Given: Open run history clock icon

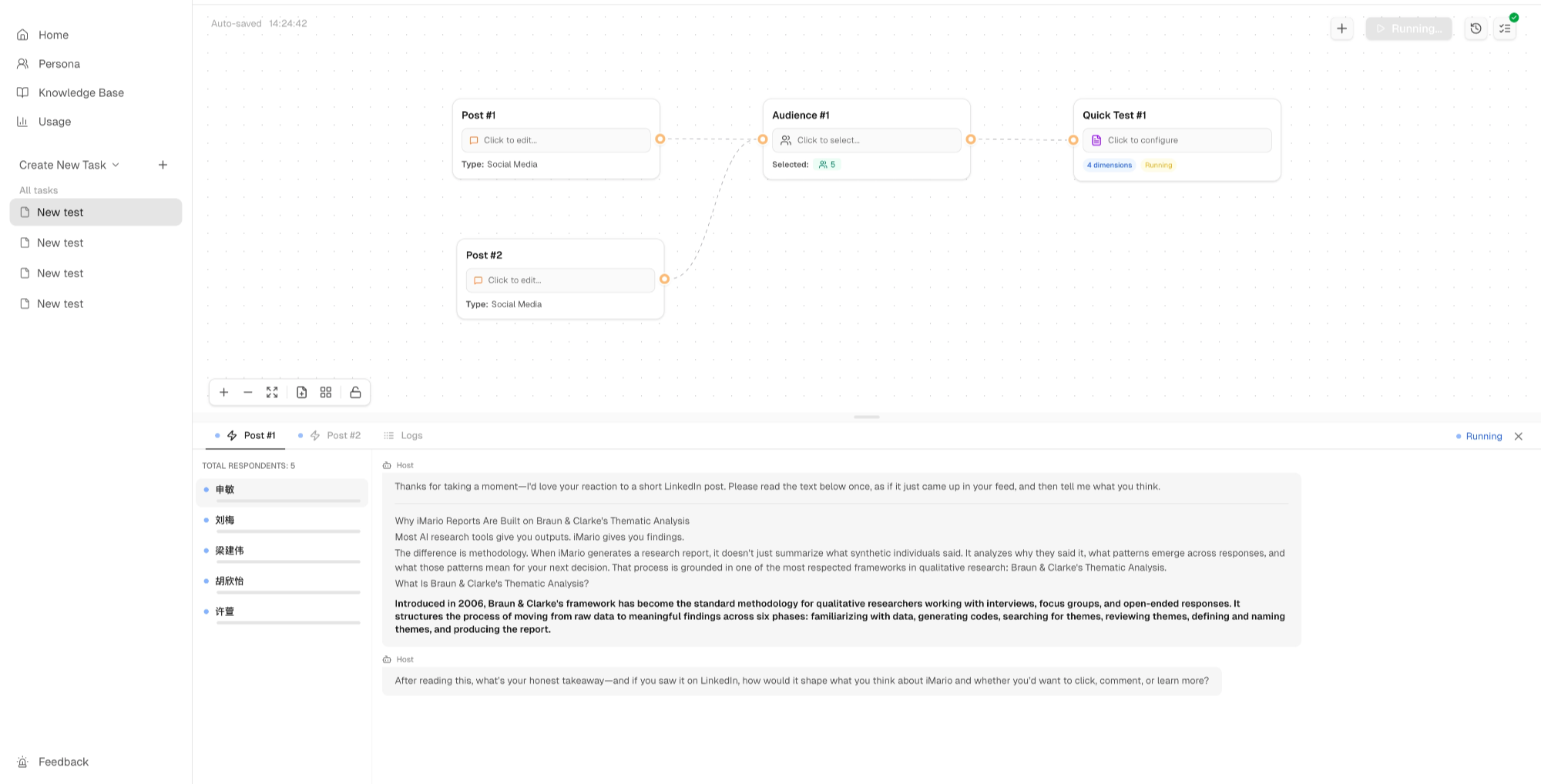Looking at the screenshot, I should (x=1476, y=28).
